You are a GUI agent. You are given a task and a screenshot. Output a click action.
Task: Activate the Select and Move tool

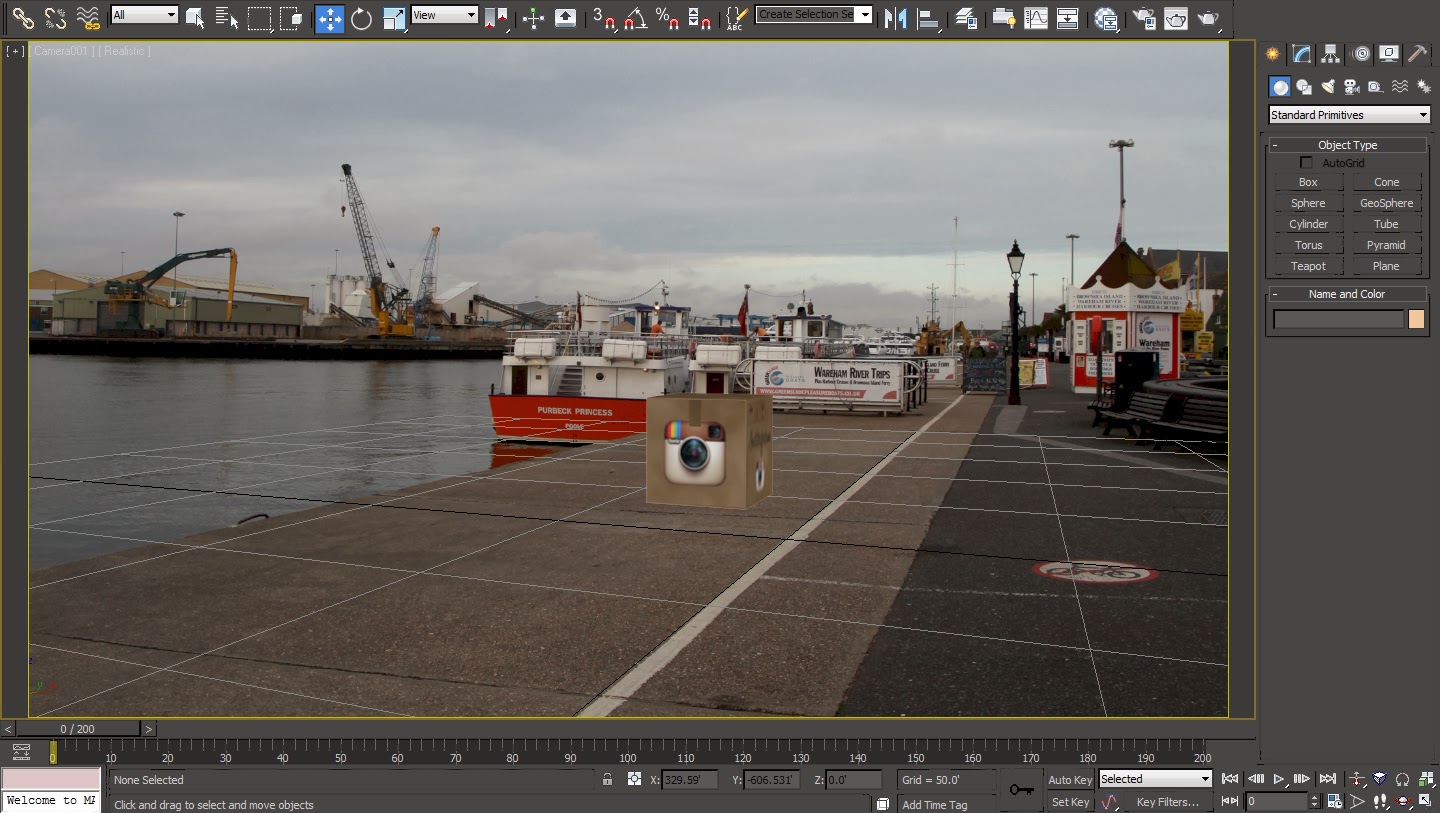(x=329, y=18)
